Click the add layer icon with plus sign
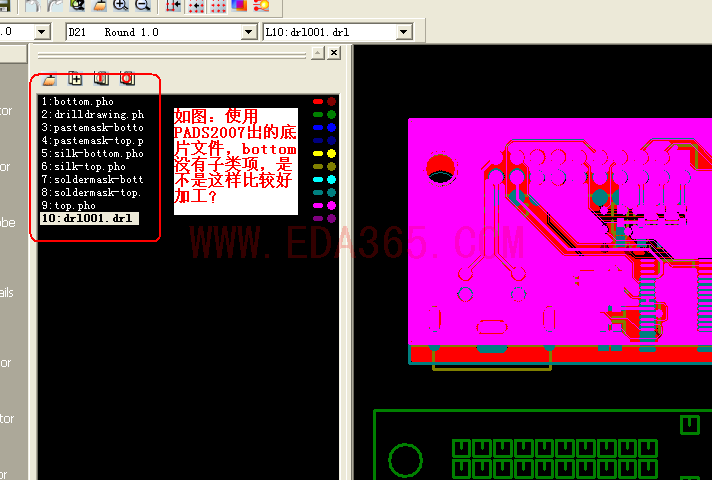The image size is (713, 480). click(x=75, y=79)
